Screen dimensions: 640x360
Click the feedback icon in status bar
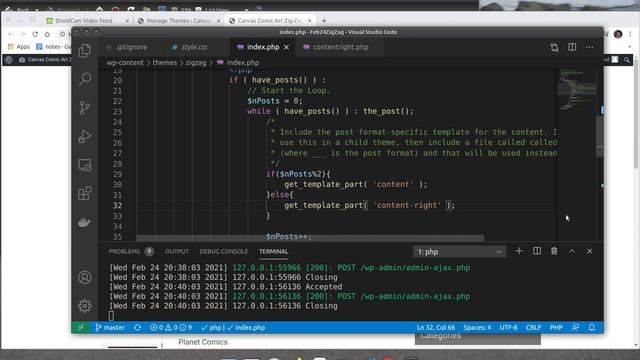tap(576, 327)
